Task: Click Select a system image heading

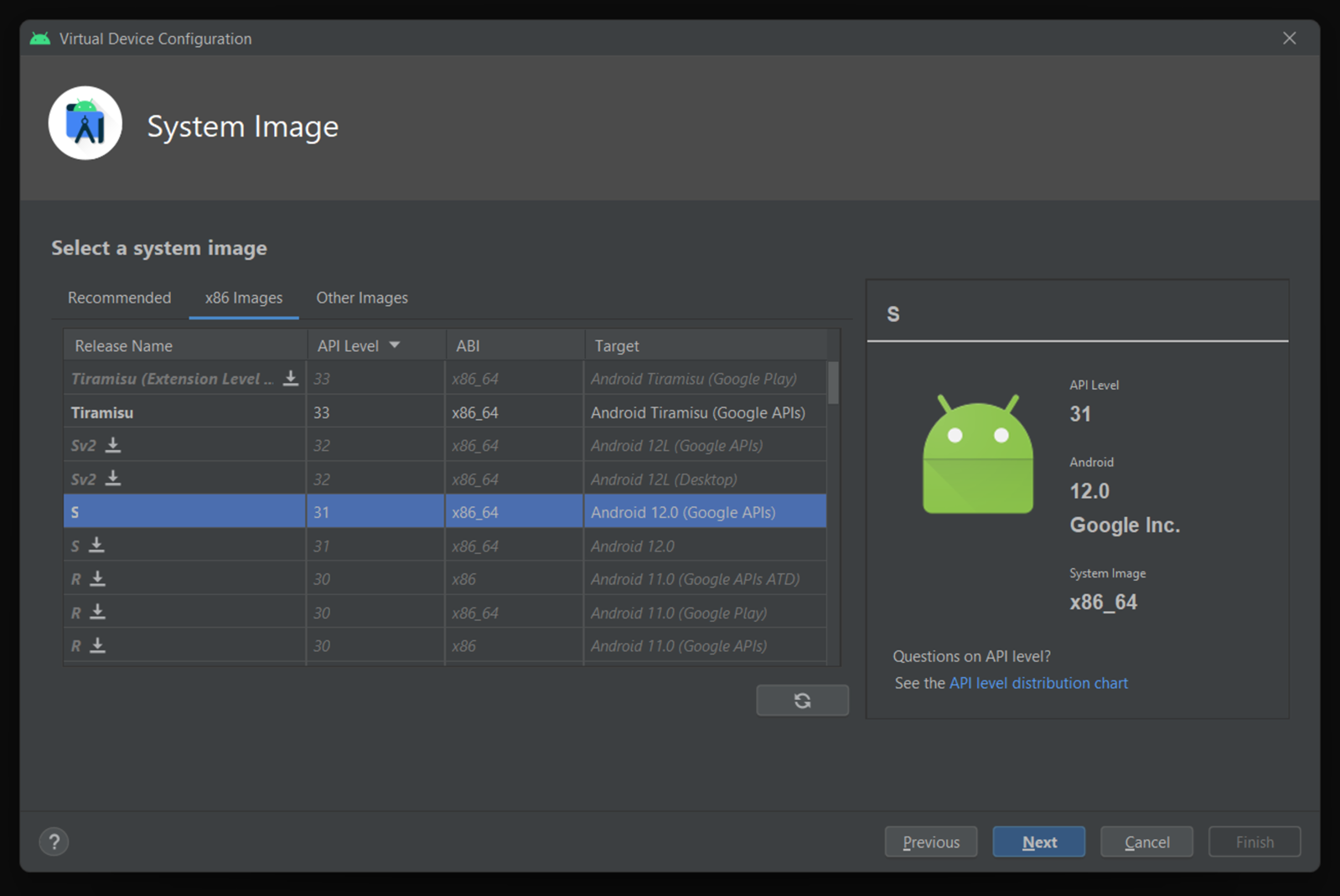Action: coord(159,247)
